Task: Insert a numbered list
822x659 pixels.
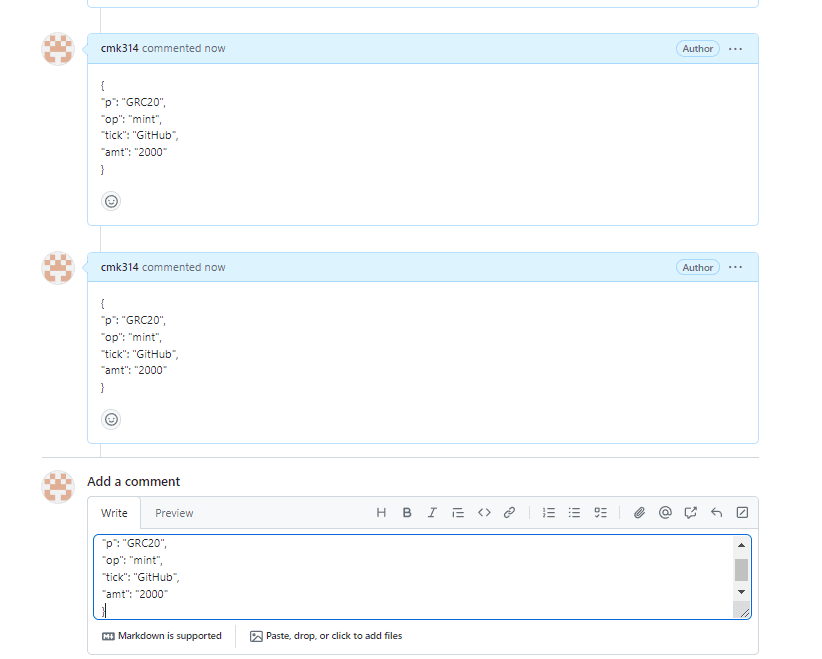Action: [549, 513]
